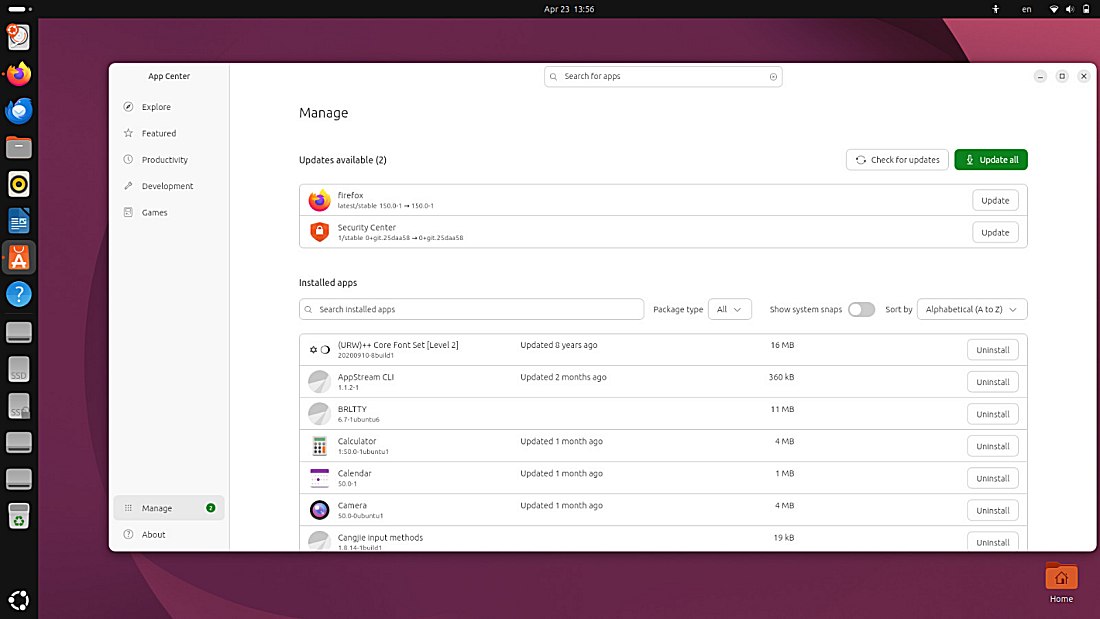Select the Explore compass icon in sidebar
Viewport: 1100px width, 619px height.
pyautogui.click(x=128, y=107)
